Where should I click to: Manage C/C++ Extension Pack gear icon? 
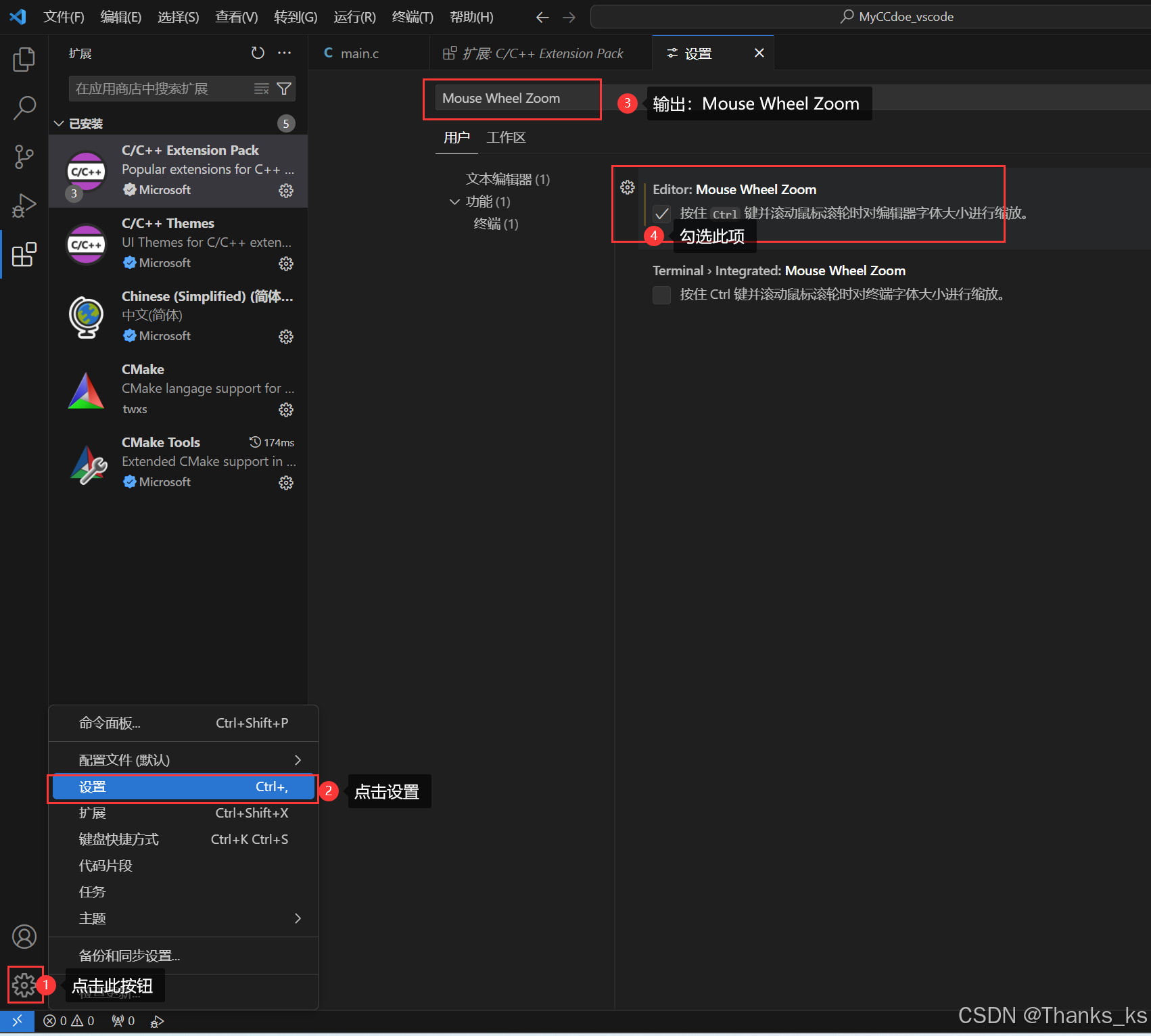tap(286, 191)
